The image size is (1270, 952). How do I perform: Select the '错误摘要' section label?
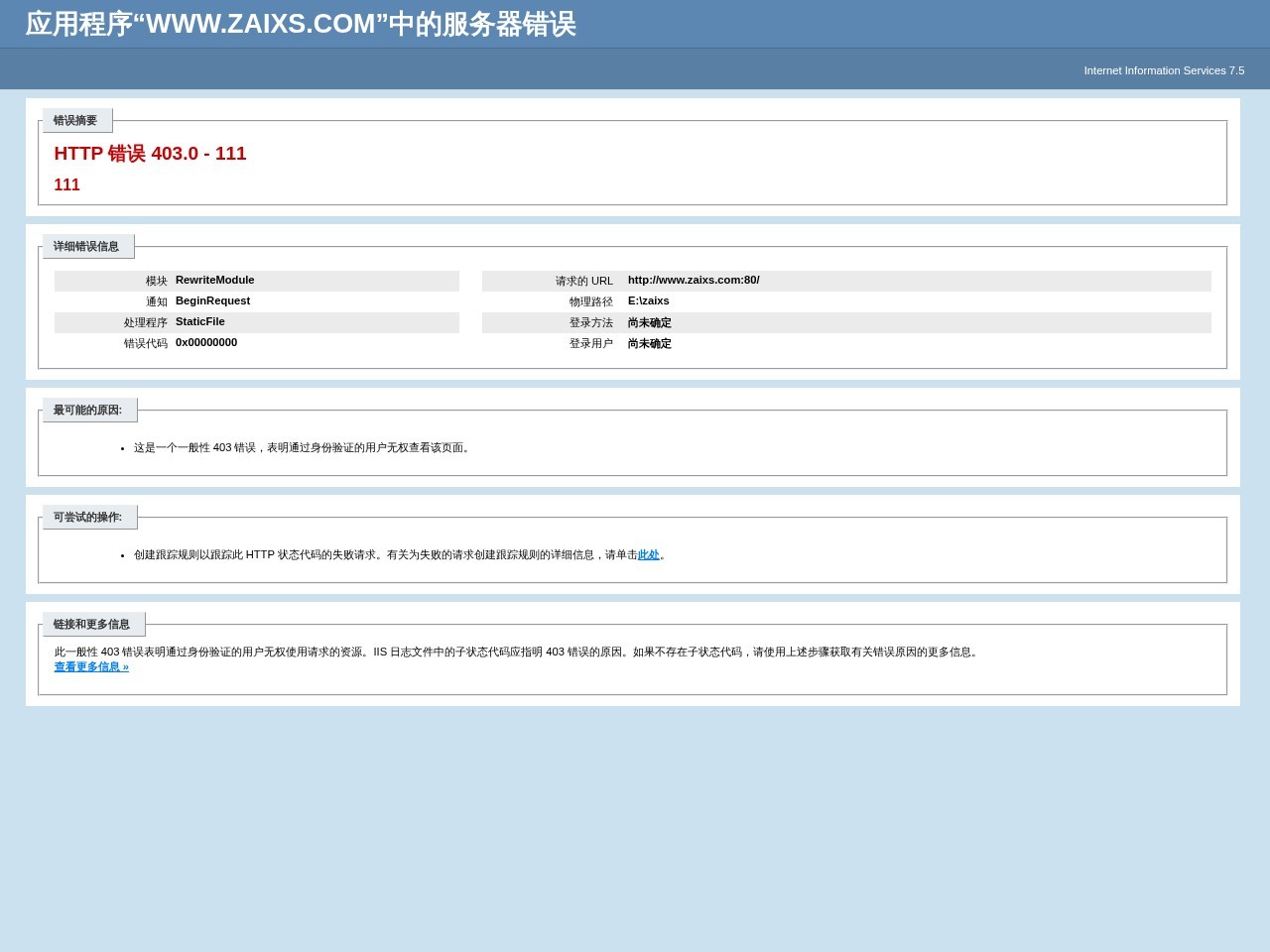[x=75, y=121]
